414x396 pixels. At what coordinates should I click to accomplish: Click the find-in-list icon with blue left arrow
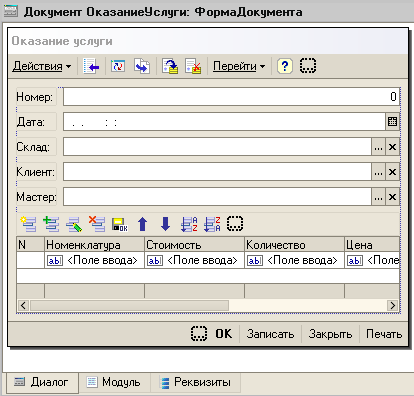[91, 66]
